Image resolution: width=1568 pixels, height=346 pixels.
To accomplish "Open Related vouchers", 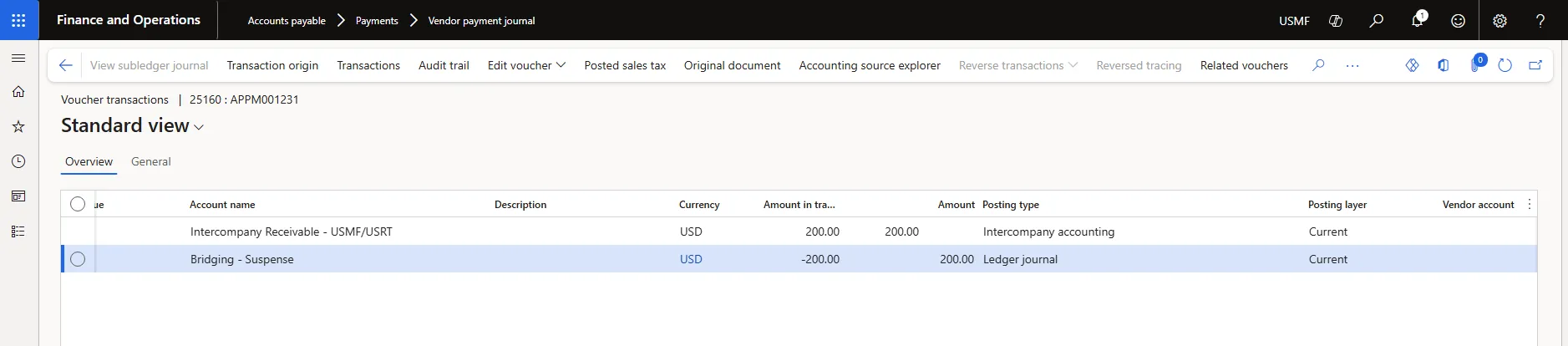I will [x=1244, y=65].
